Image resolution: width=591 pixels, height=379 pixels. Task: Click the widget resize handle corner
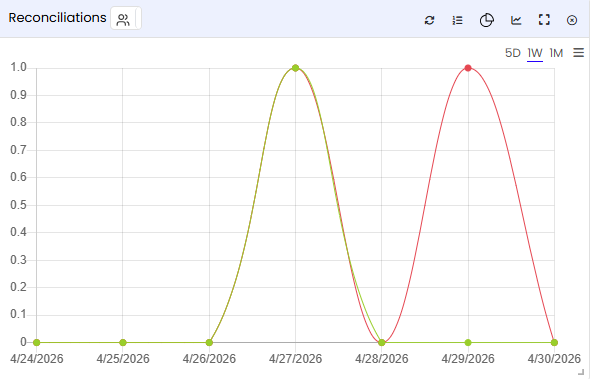(x=581, y=371)
